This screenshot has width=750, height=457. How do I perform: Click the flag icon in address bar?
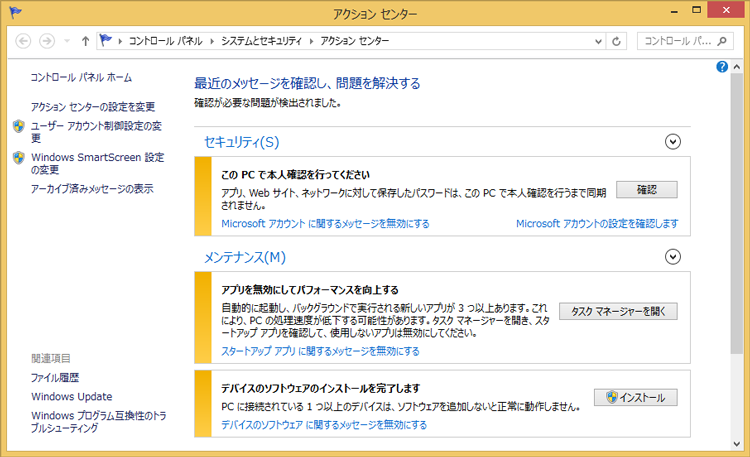pyautogui.click(x=106, y=41)
